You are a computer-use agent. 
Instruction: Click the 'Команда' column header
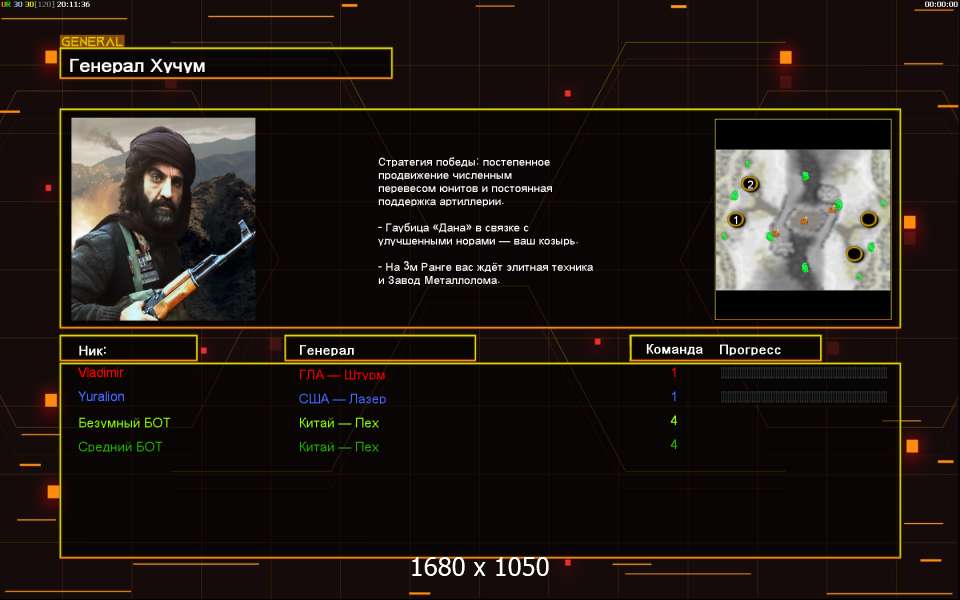coord(674,350)
